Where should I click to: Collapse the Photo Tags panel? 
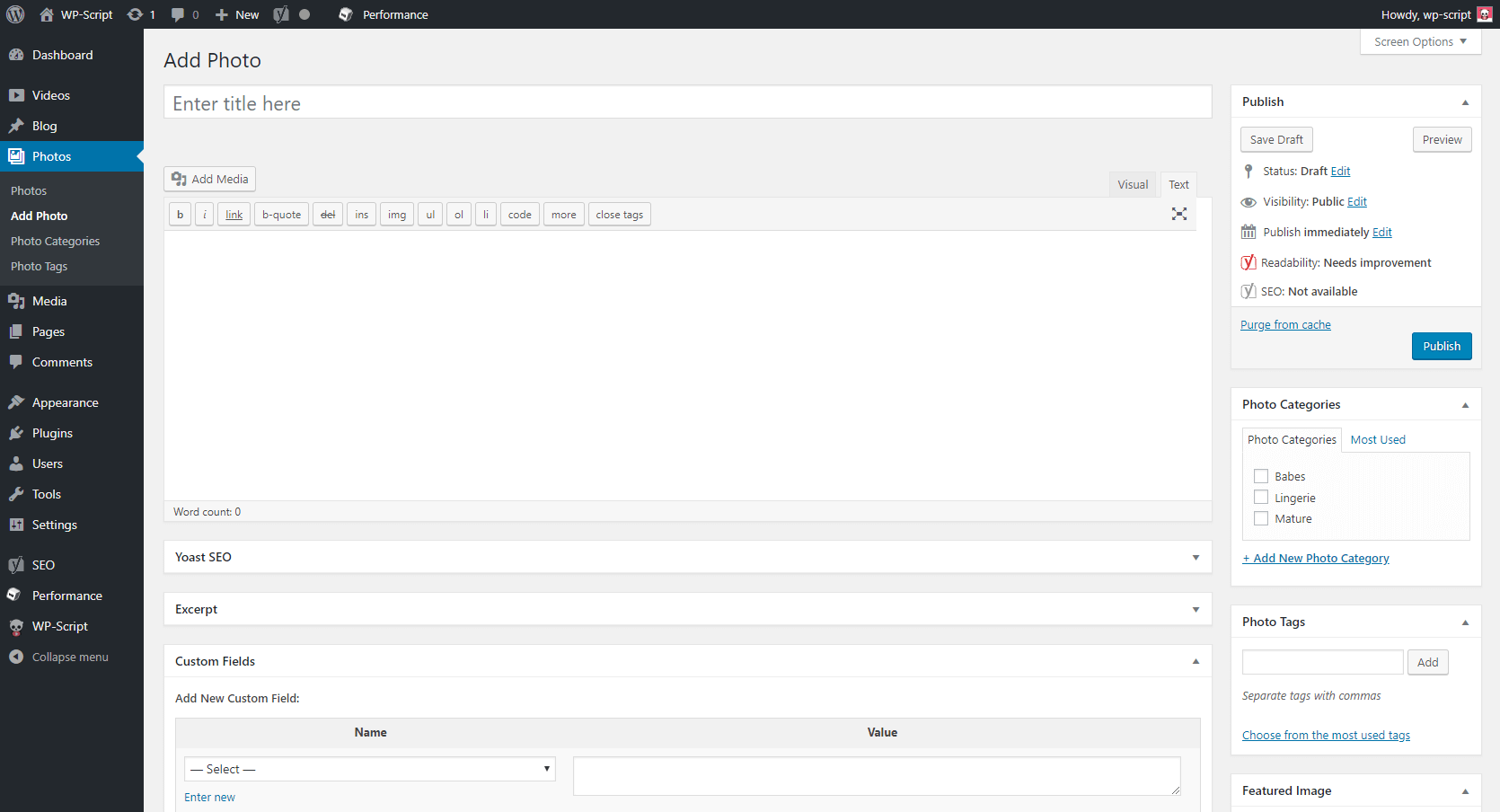(1465, 622)
